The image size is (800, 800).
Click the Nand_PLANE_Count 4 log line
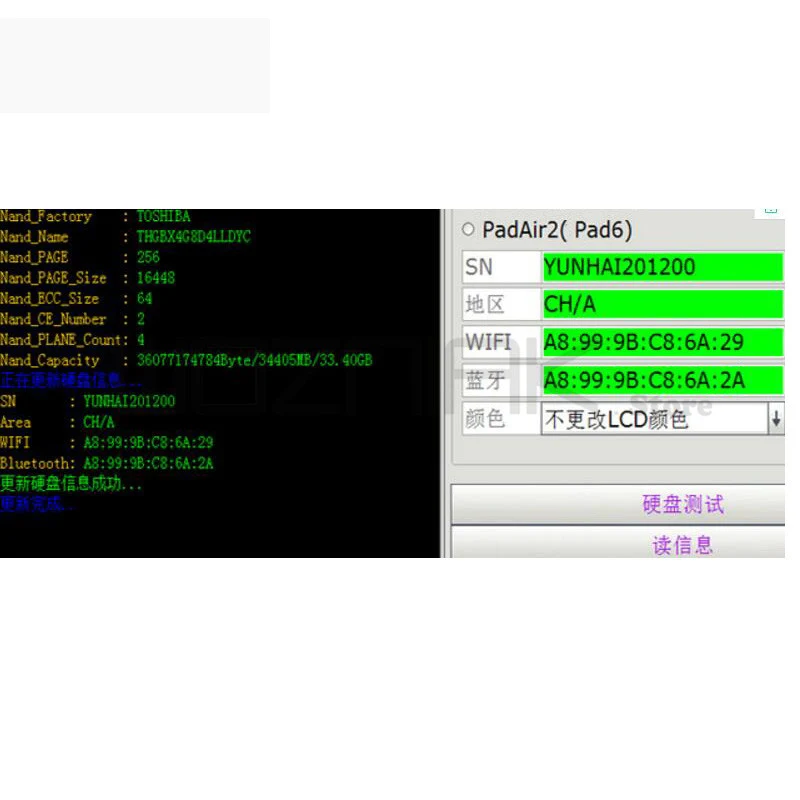(x=72, y=340)
